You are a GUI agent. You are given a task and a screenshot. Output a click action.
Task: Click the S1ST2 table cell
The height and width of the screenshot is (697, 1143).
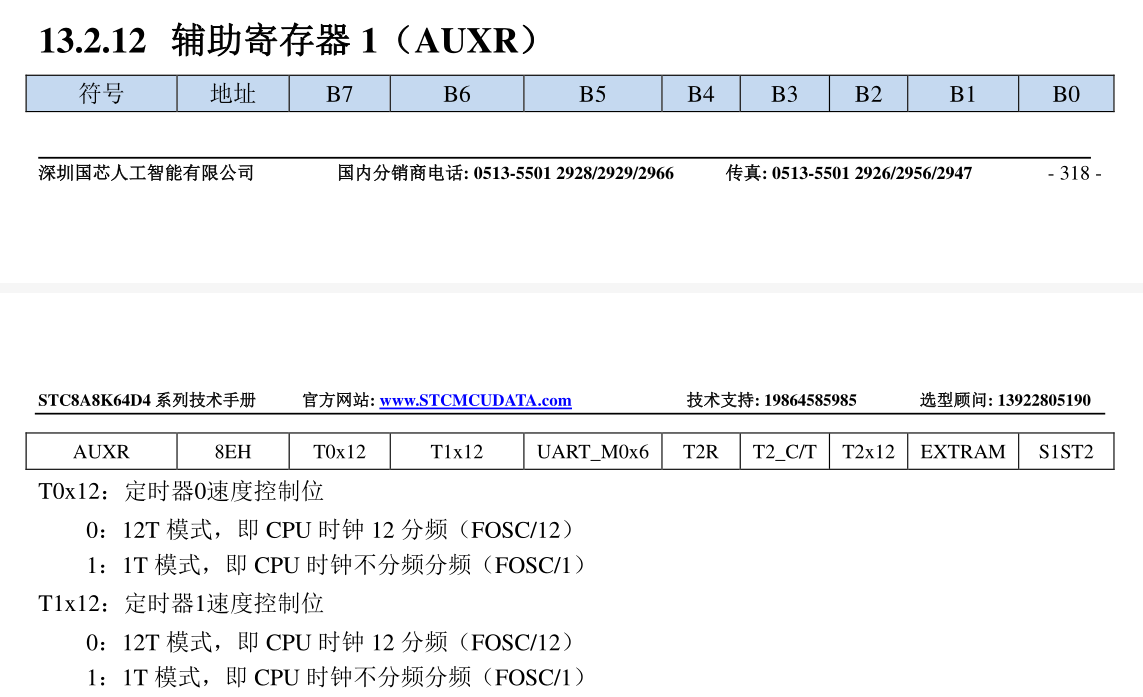(x=1066, y=452)
